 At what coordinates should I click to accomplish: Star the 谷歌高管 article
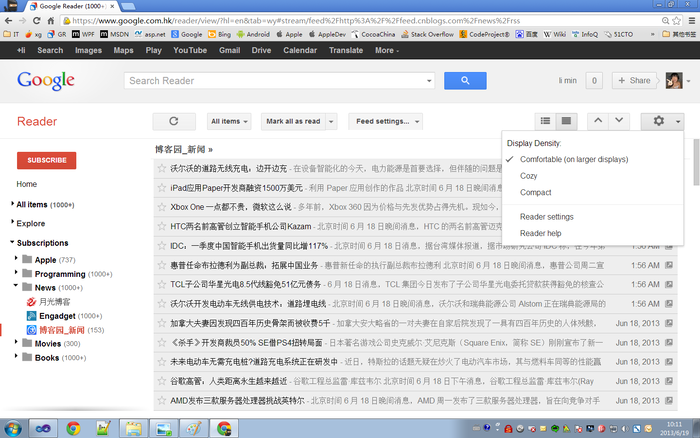[162, 381]
